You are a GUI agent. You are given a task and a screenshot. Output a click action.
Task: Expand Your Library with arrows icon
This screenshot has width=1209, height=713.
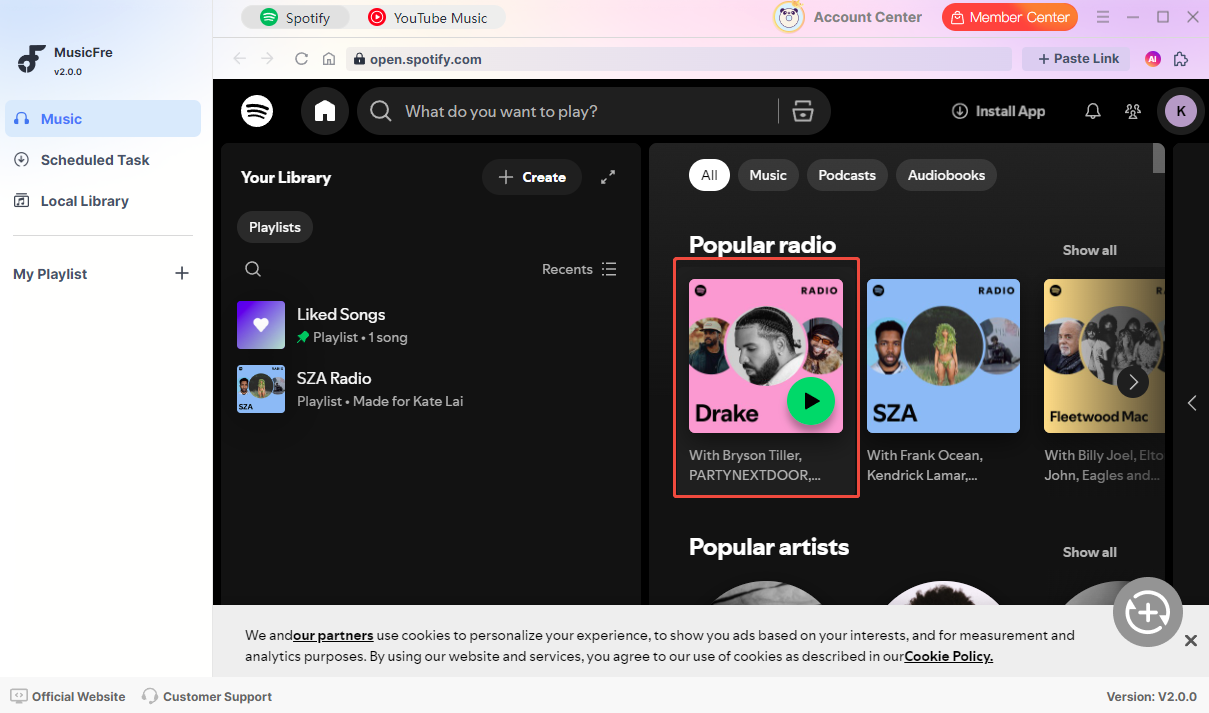tap(607, 177)
